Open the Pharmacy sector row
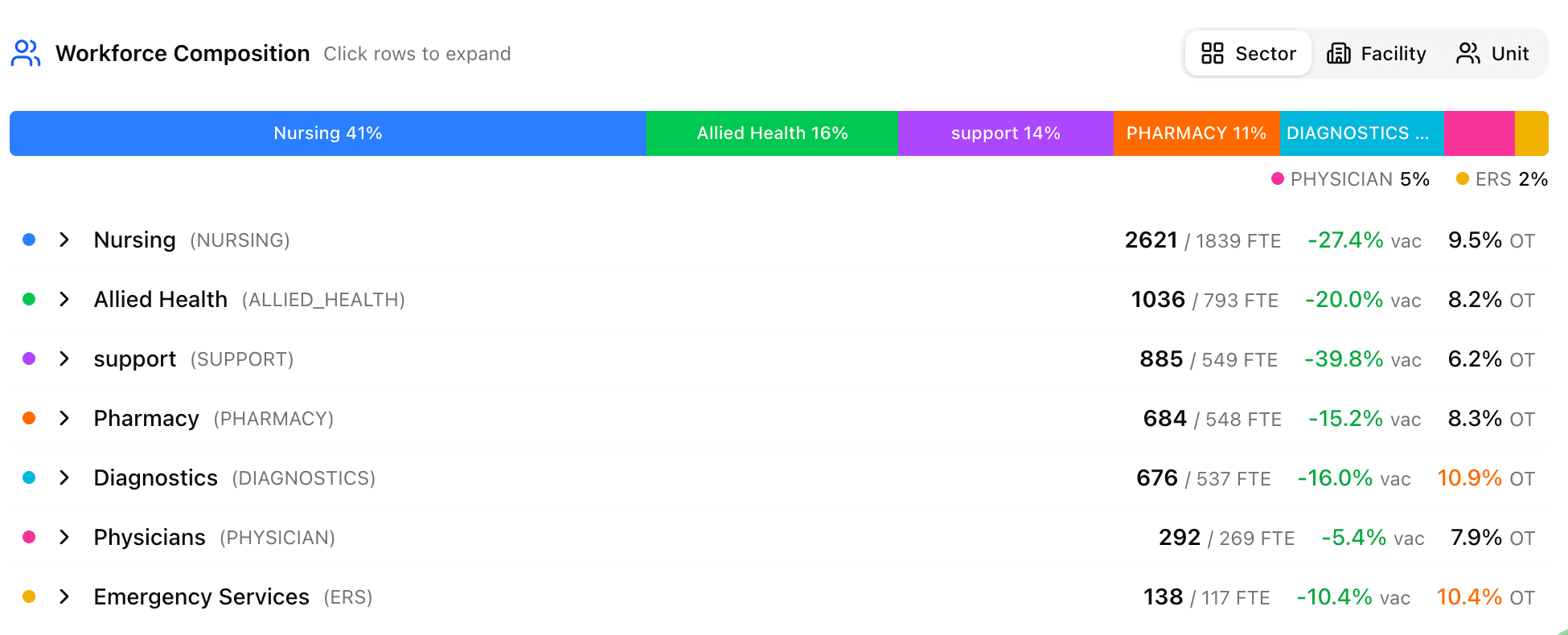 click(146, 418)
